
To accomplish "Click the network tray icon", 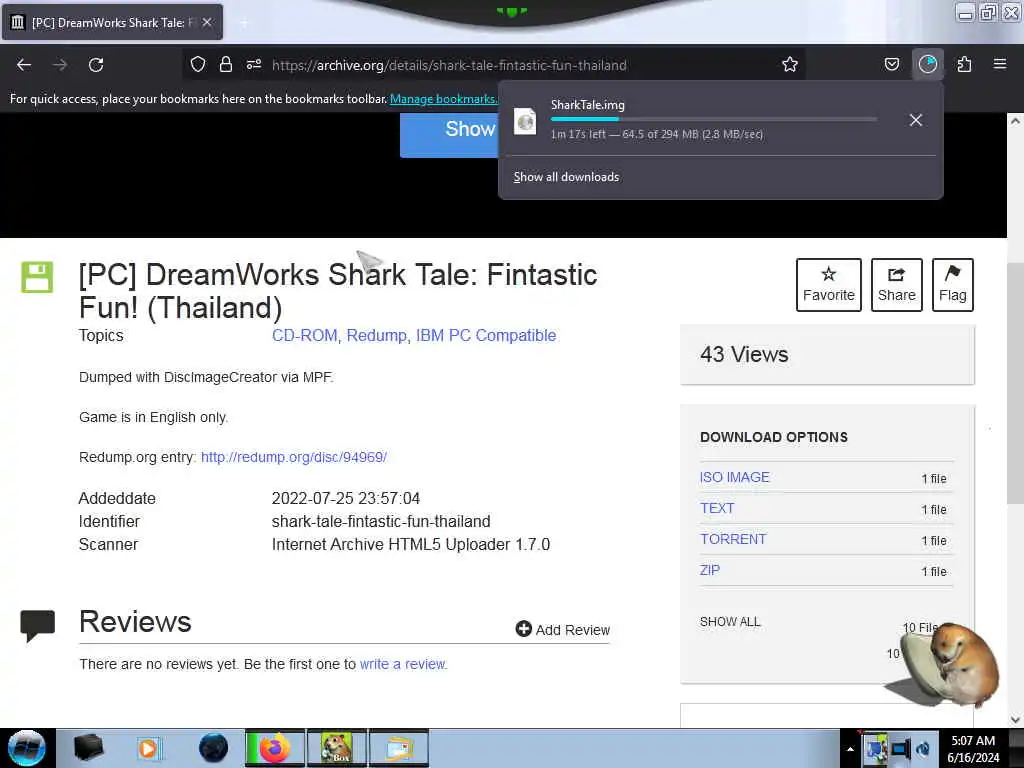I will click(x=900, y=748).
